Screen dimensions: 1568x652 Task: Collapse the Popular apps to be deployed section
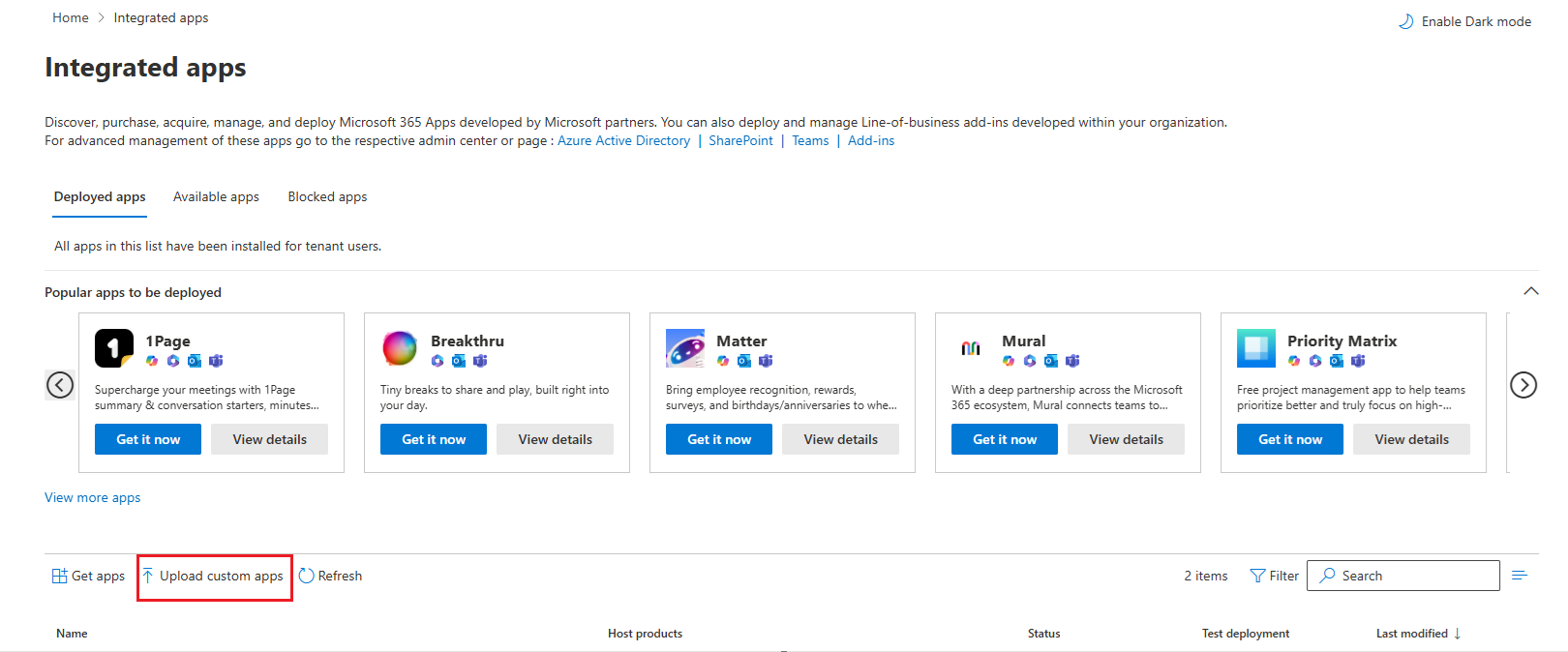point(1531,291)
